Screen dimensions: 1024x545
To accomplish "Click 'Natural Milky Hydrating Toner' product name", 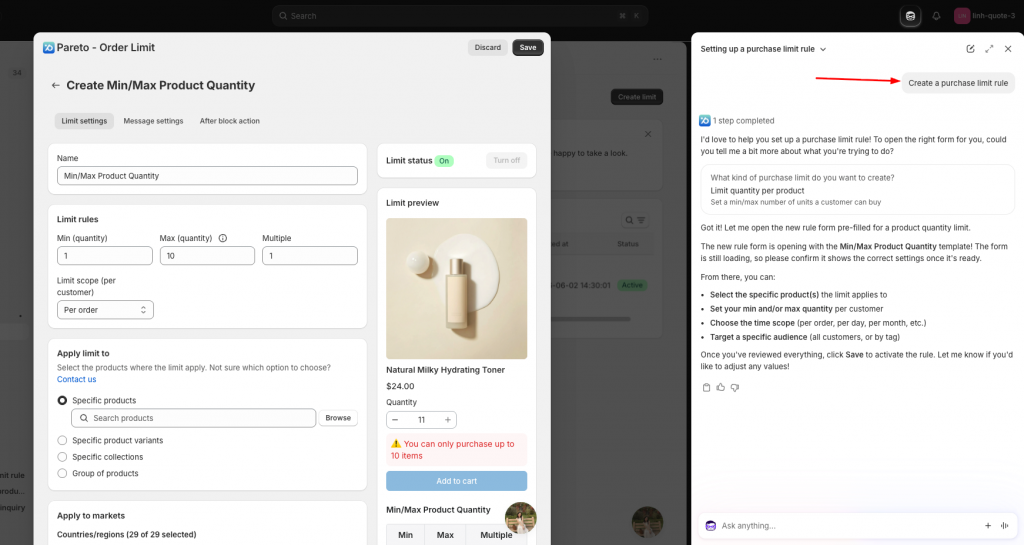I will coord(445,370).
